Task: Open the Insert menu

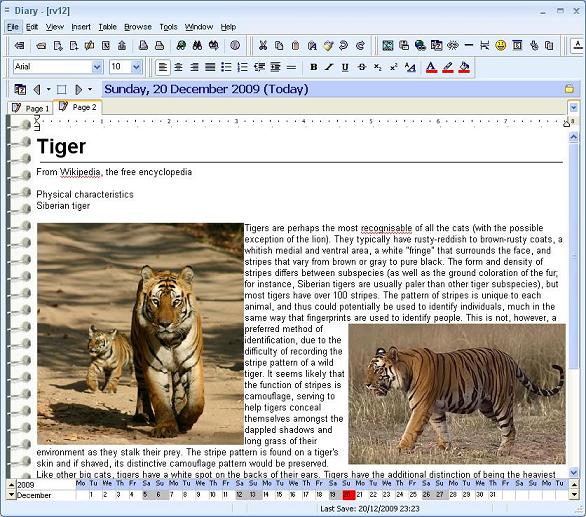Action: [81, 27]
